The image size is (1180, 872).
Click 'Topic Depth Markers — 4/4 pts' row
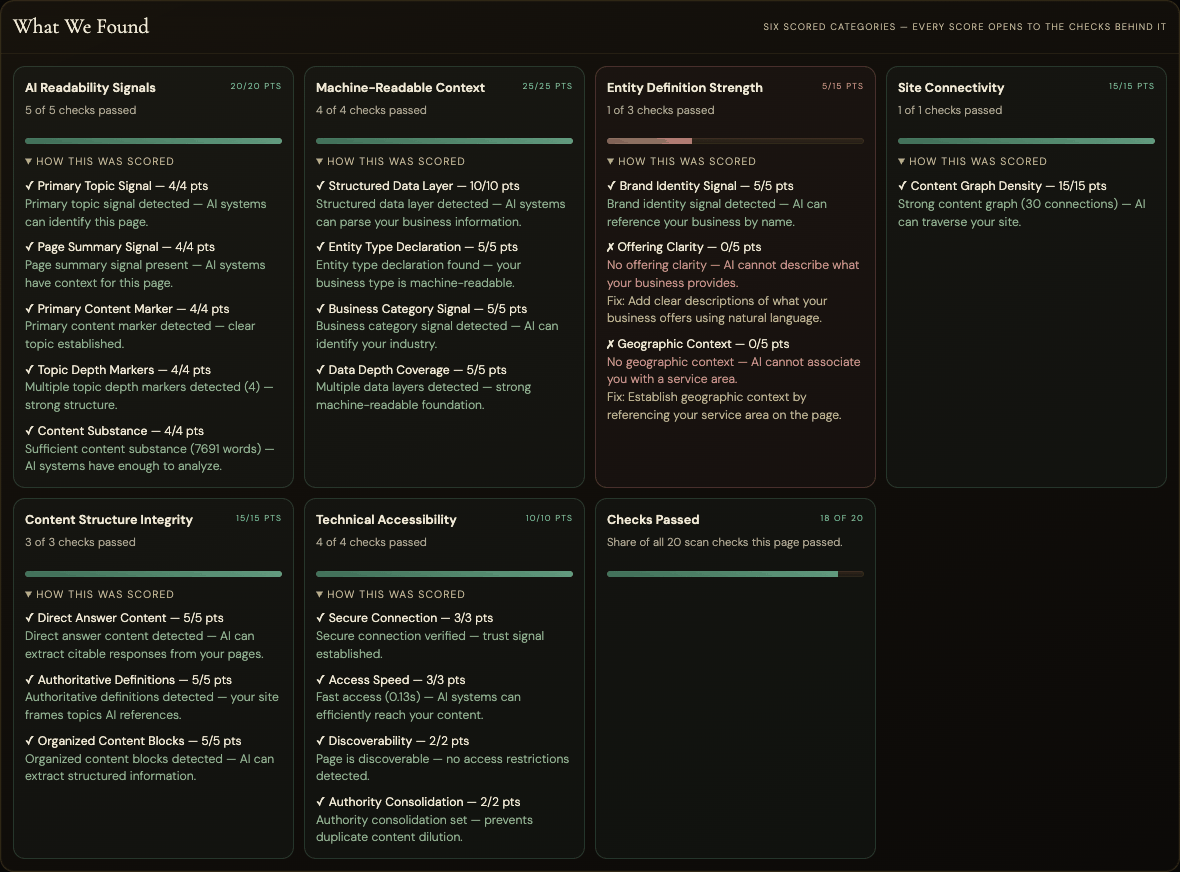click(x=118, y=370)
